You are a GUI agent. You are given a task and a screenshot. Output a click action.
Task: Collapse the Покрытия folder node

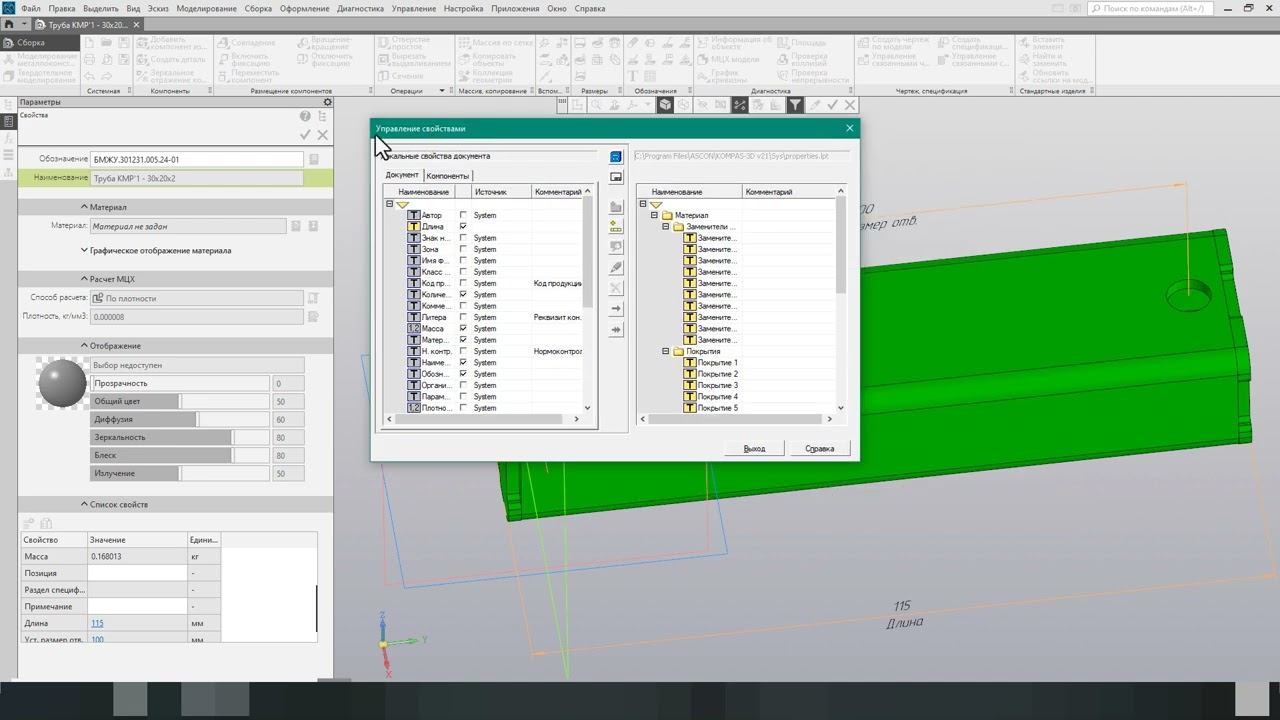666,352
